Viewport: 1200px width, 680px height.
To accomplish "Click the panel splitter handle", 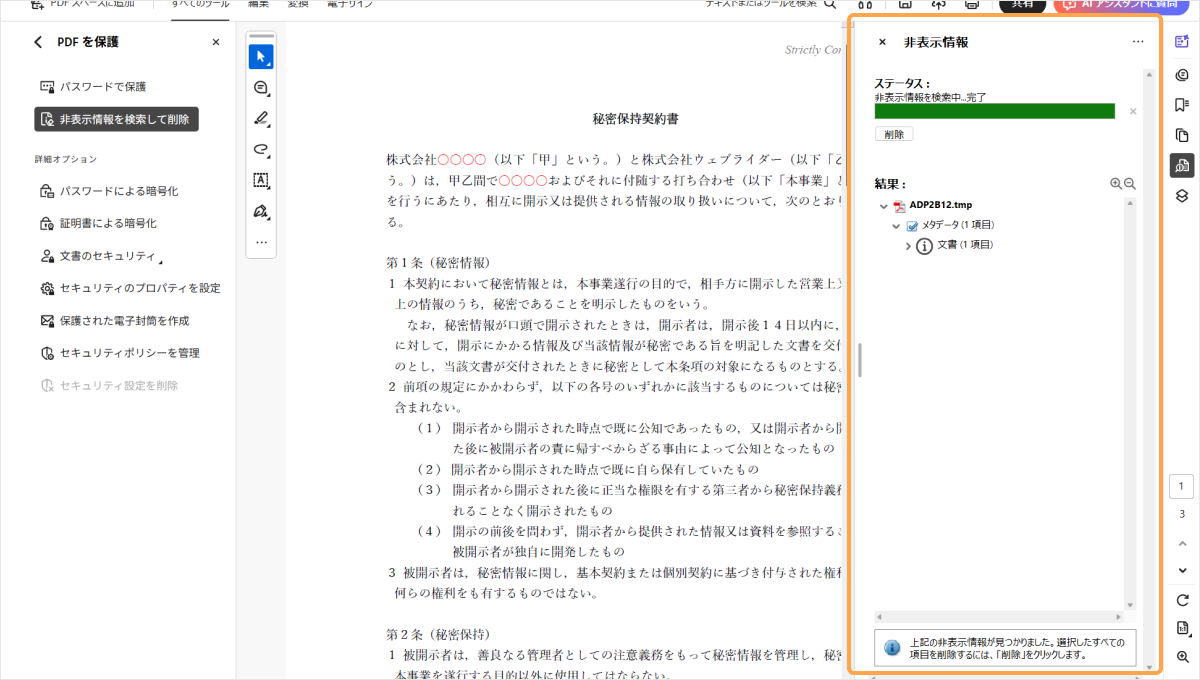I will (859, 360).
